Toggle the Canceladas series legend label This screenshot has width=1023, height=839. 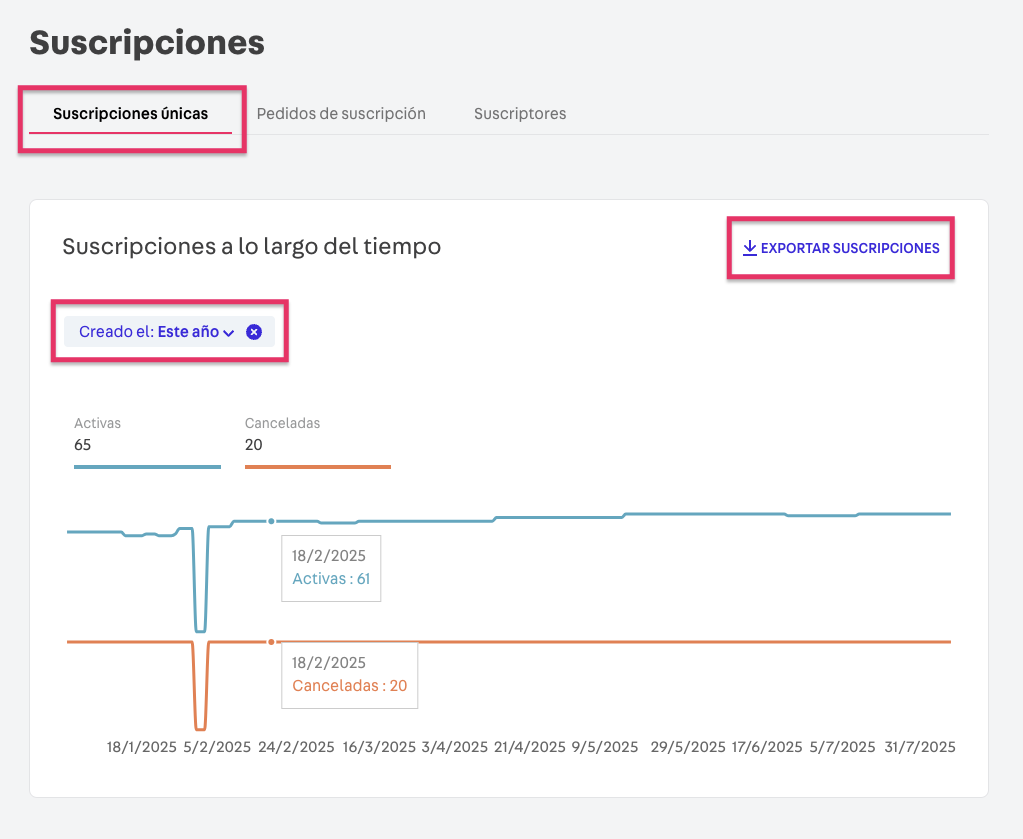282,423
